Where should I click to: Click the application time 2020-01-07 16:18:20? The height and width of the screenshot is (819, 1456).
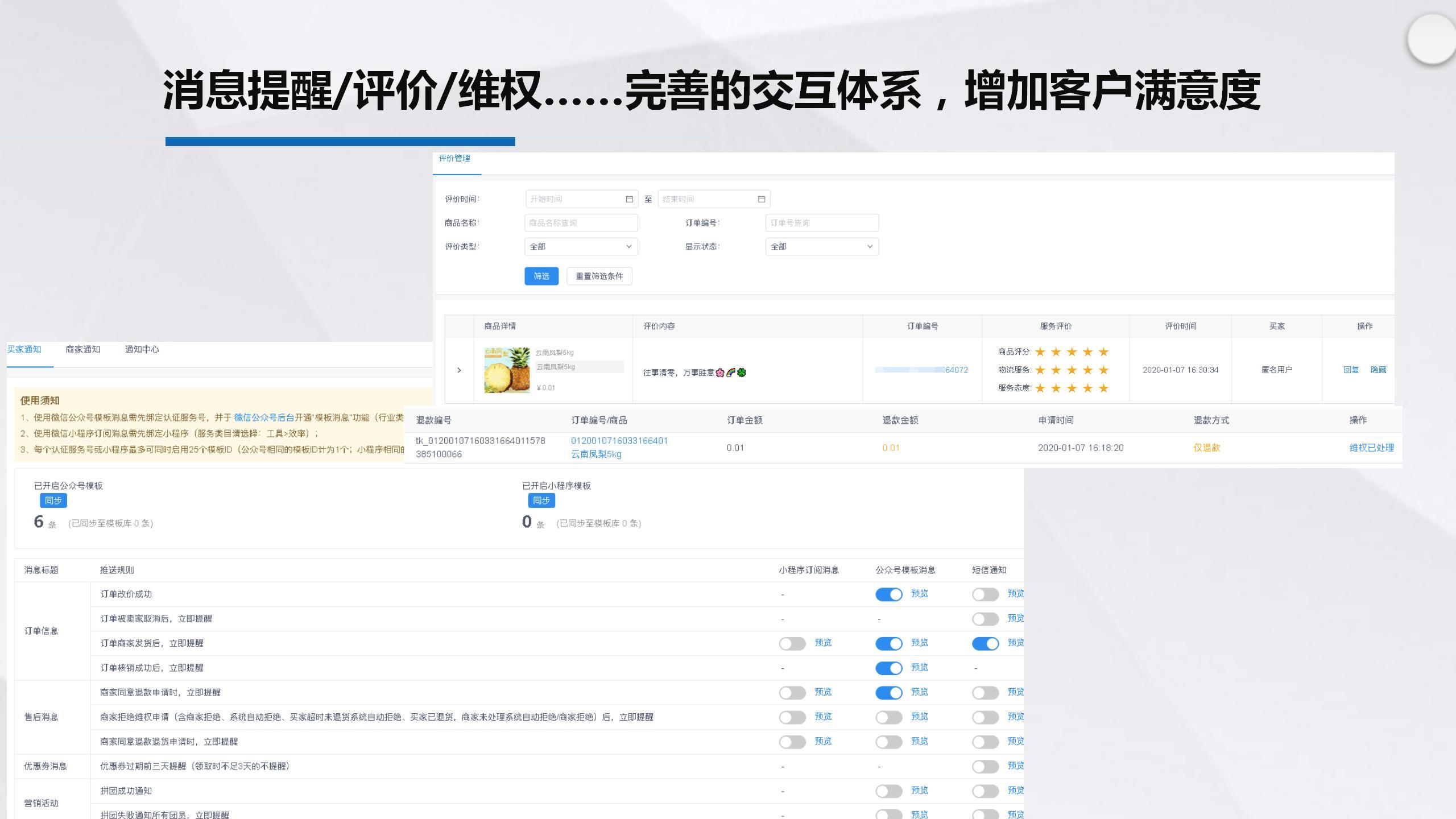[1081, 448]
